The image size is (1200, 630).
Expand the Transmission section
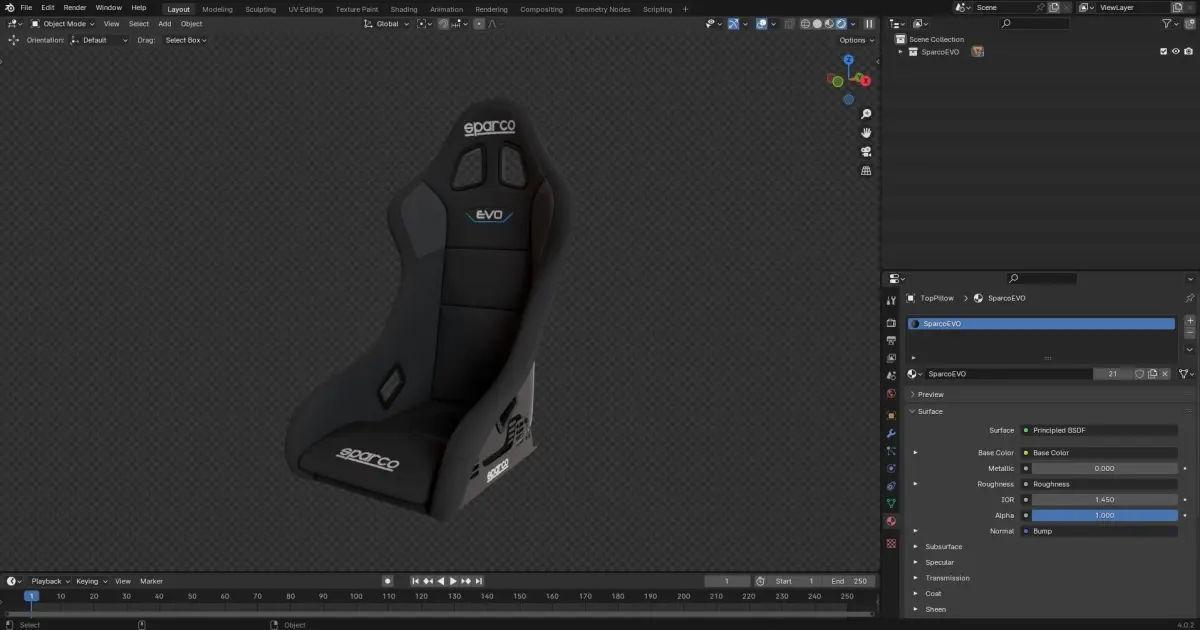915,578
